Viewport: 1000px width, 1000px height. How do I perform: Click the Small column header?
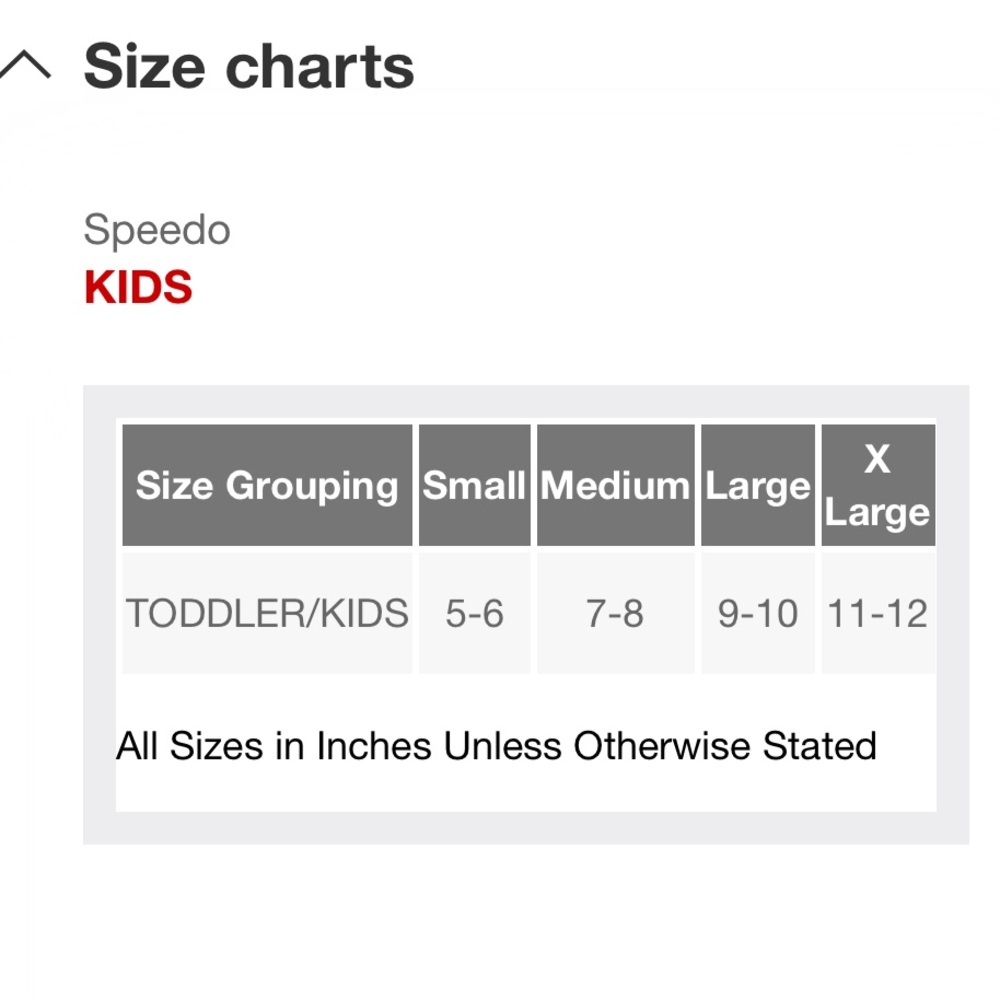tap(473, 486)
